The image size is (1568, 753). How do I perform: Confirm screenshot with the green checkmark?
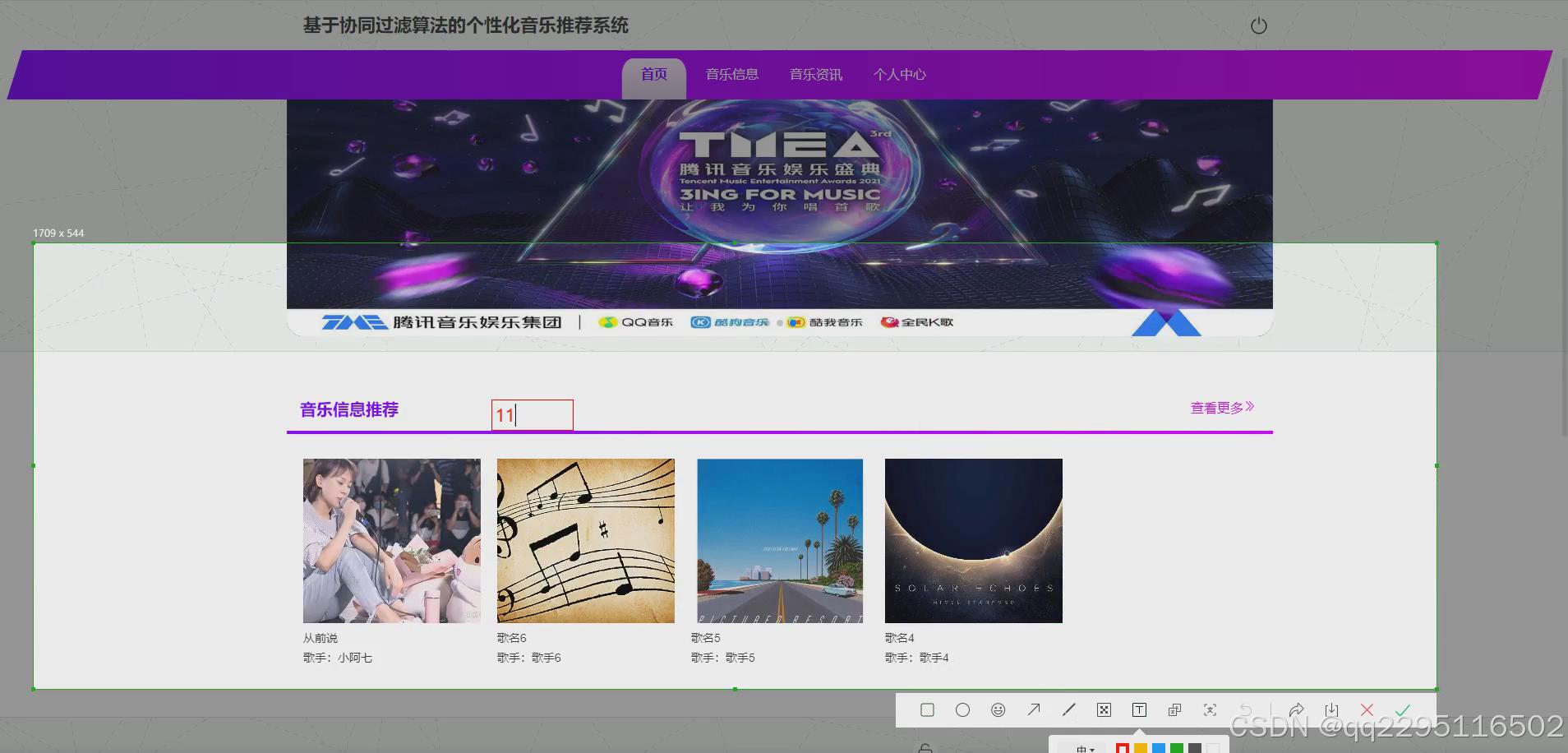click(x=1402, y=709)
